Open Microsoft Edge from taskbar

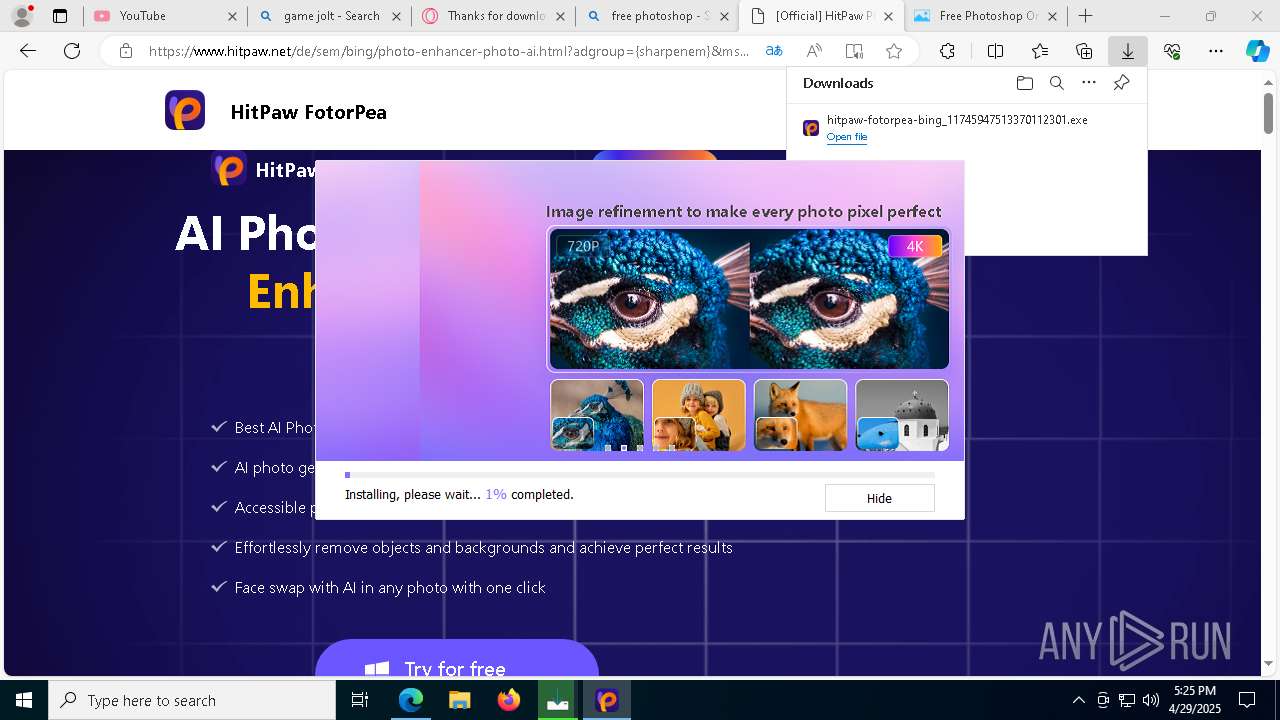tap(411, 700)
